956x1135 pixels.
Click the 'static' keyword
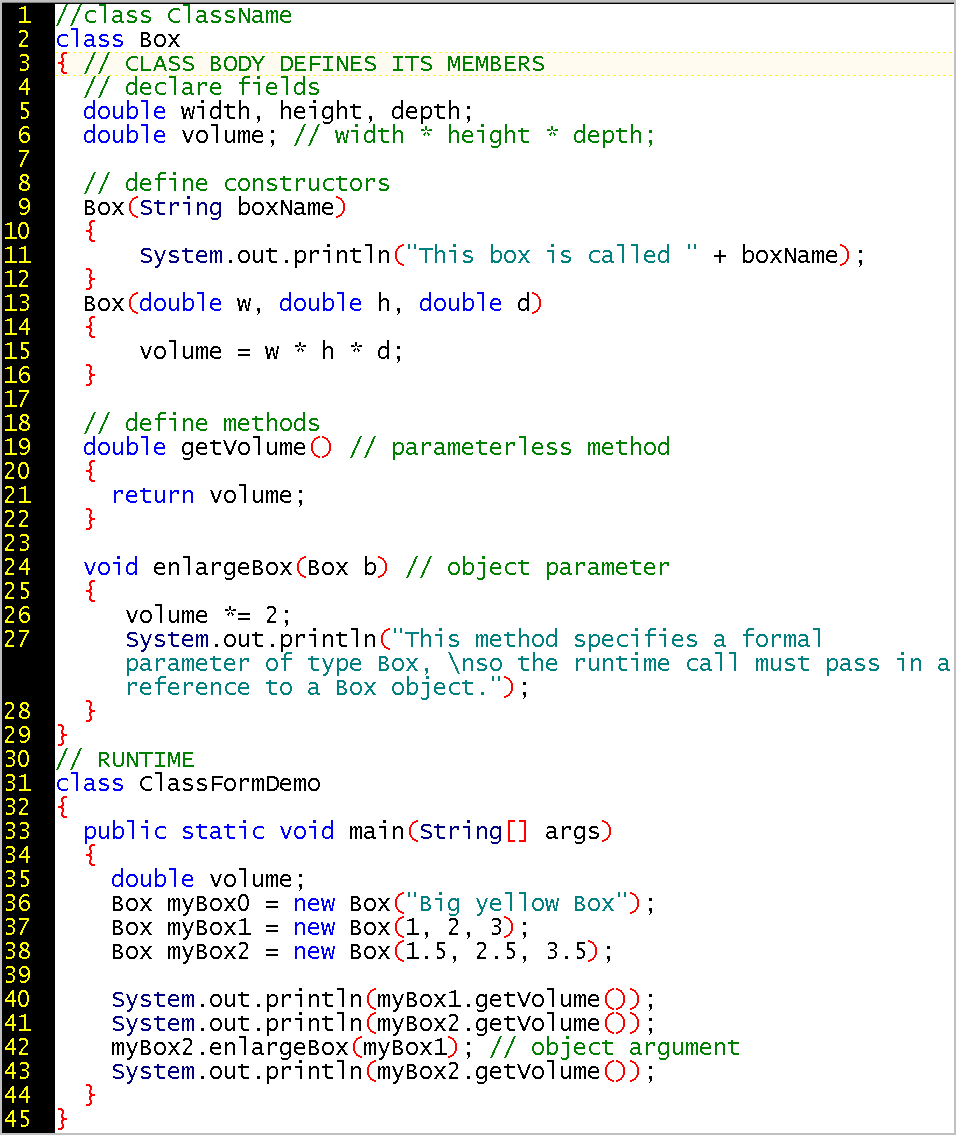tap(222, 831)
